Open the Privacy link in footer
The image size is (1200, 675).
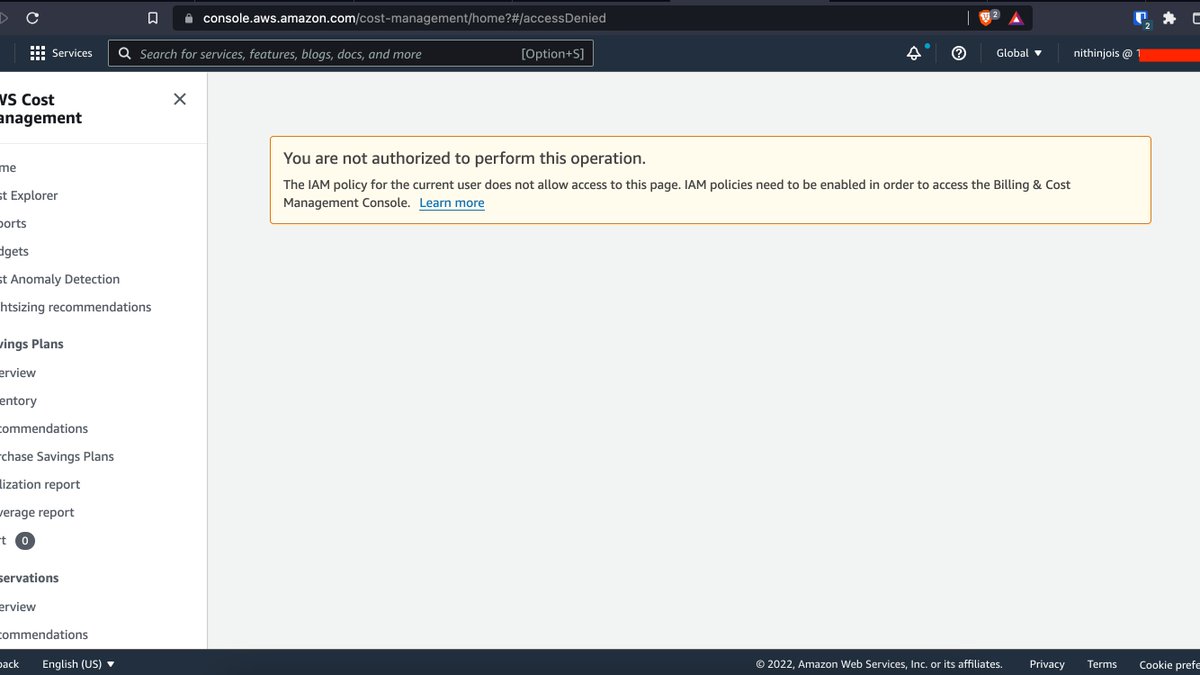click(1046, 663)
